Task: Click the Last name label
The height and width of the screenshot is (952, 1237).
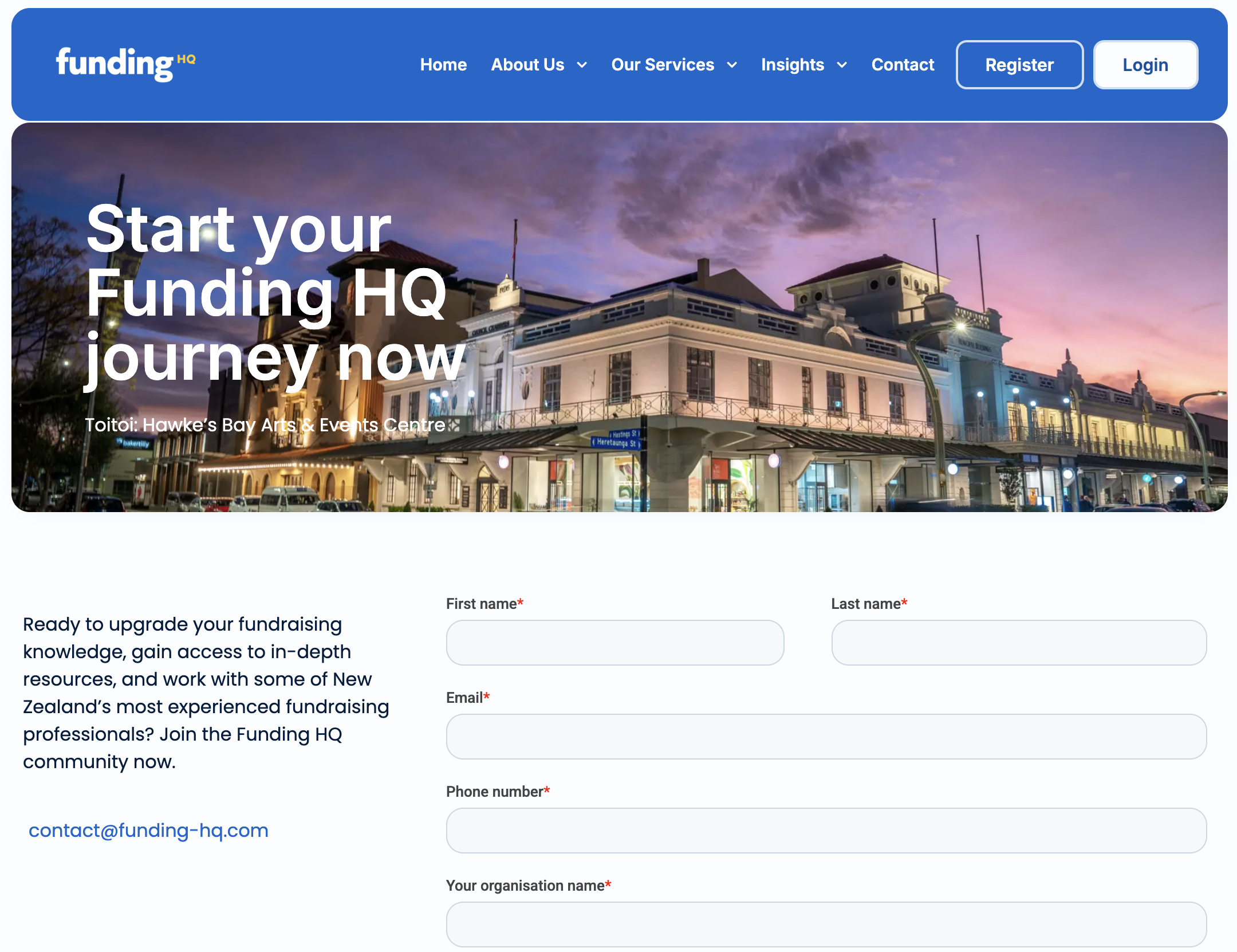Action: point(869,604)
